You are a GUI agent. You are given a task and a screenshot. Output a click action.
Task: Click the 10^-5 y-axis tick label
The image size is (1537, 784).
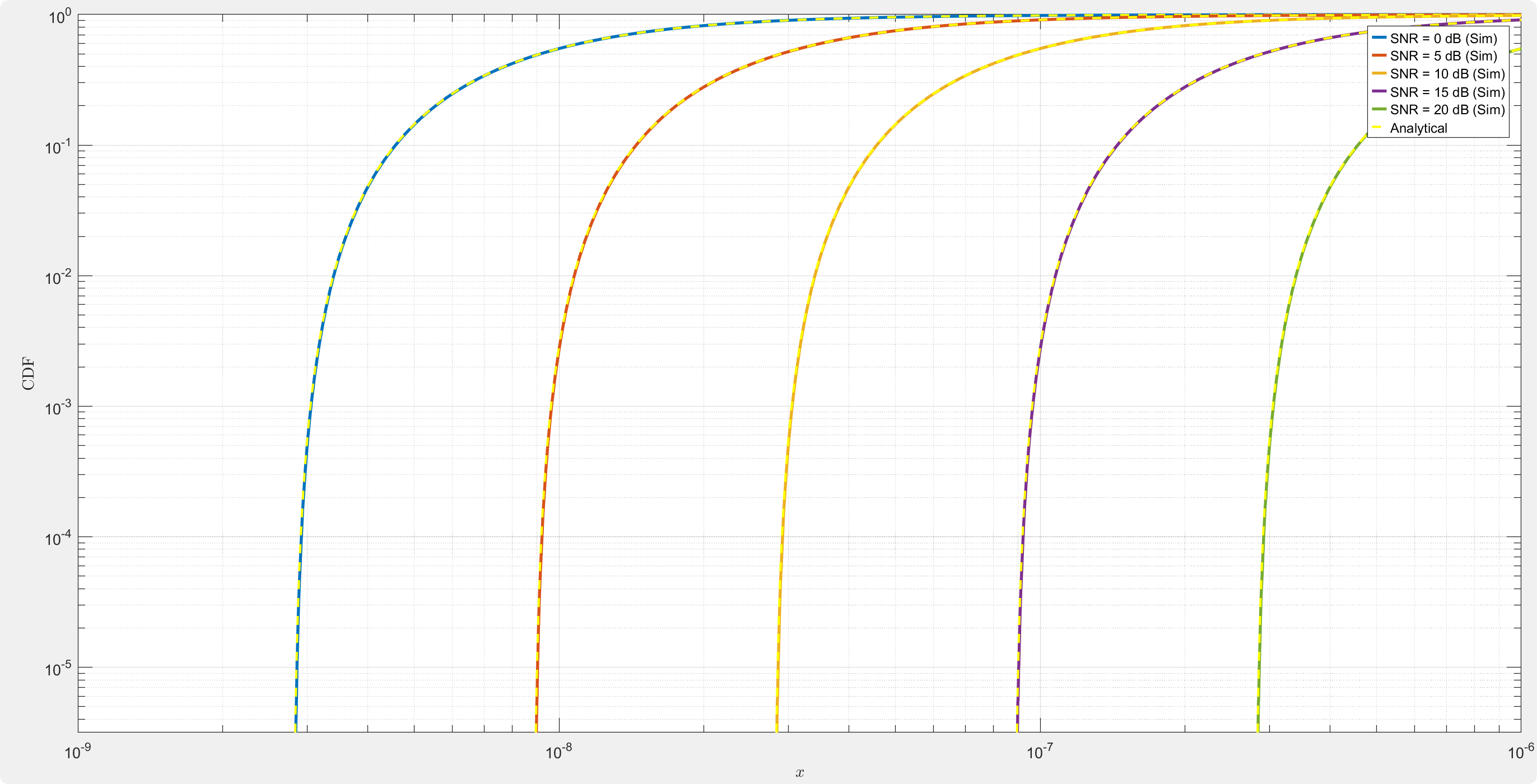(x=59, y=669)
